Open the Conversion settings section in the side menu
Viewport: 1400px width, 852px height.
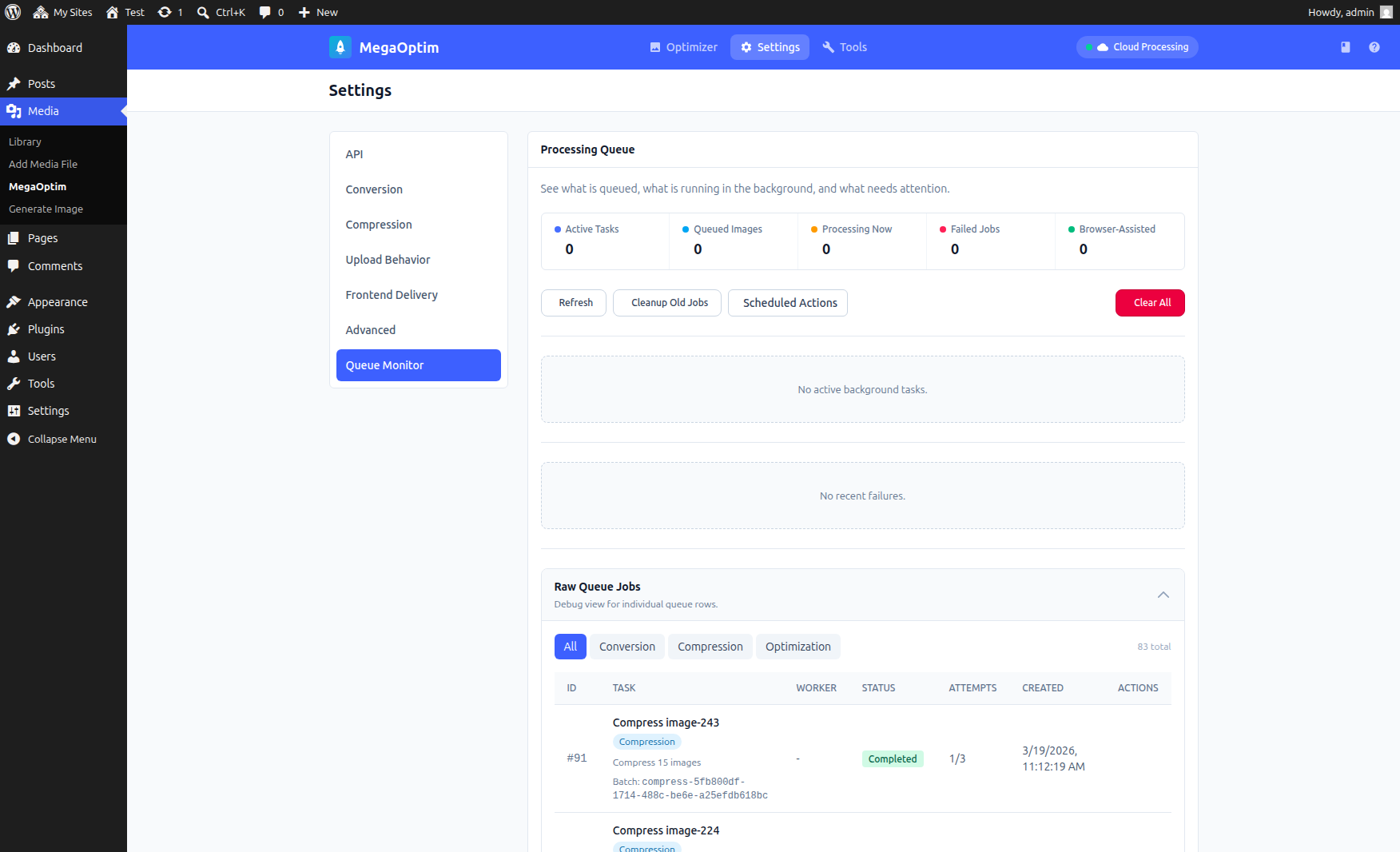[419, 189]
